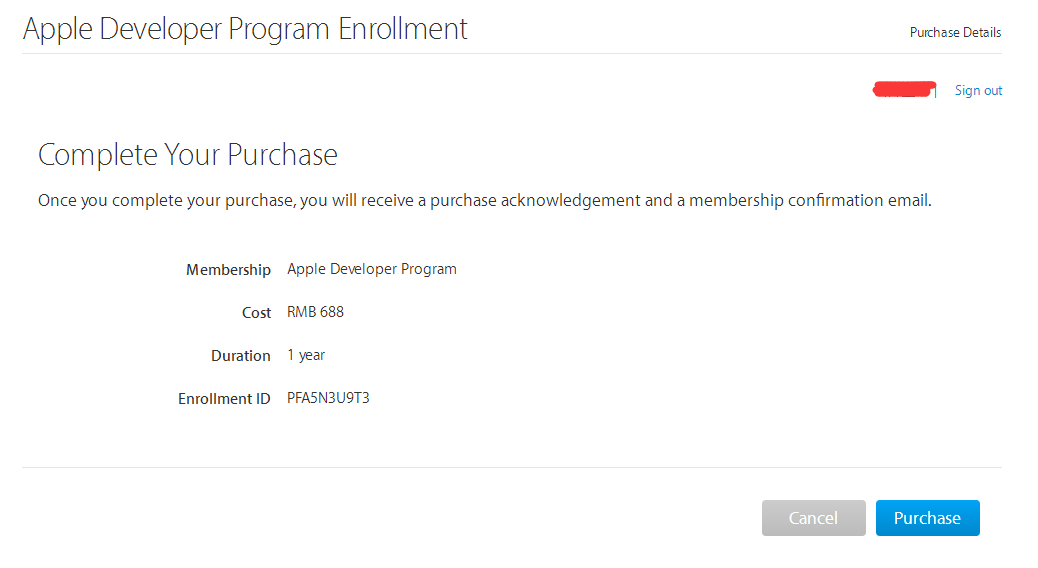The image size is (1038, 568).
Task: Click the Enrollment ID field label
Action: click(x=224, y=399)
